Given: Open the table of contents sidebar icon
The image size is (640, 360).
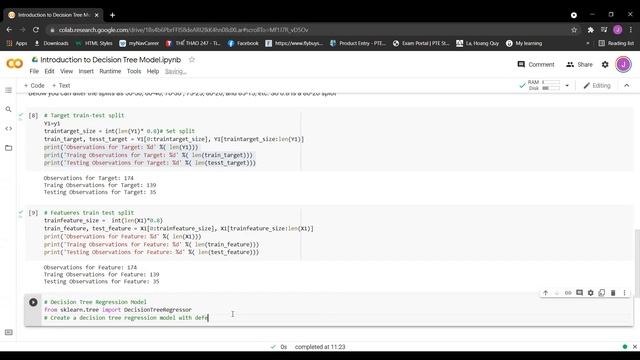Looking at the screenshot, I should [x=9, y=90].
